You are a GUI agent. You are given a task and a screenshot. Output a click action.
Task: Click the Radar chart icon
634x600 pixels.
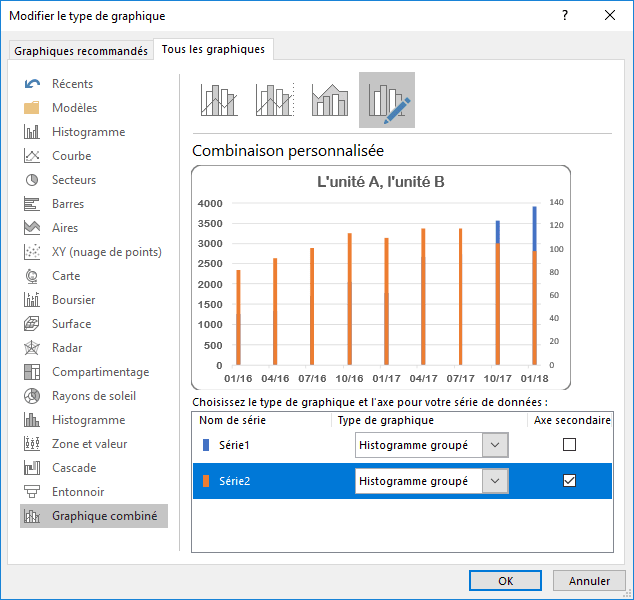click(32, 348)
